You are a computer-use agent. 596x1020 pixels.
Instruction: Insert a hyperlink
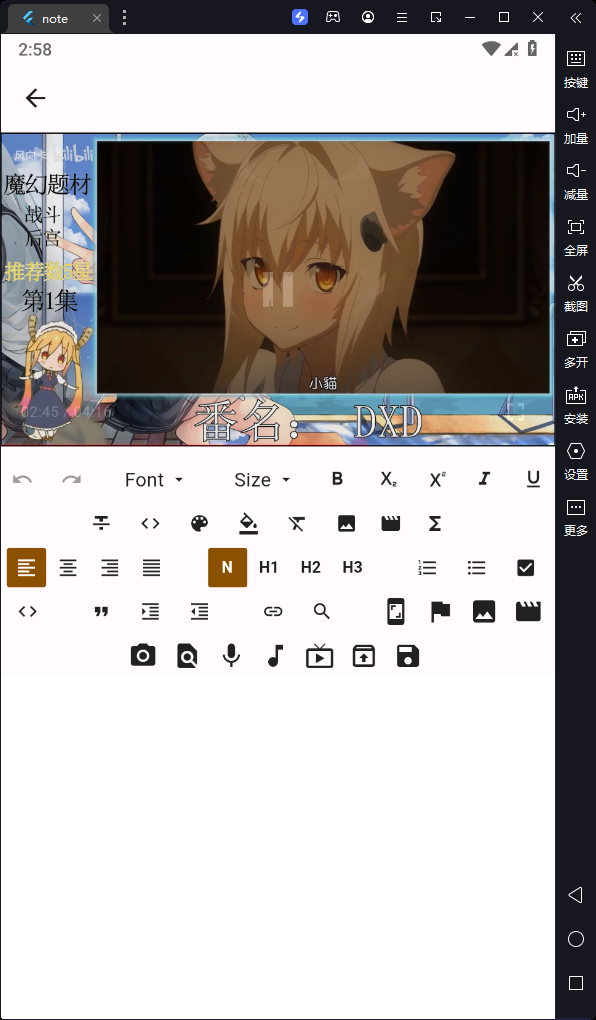[x=273, y=611]
